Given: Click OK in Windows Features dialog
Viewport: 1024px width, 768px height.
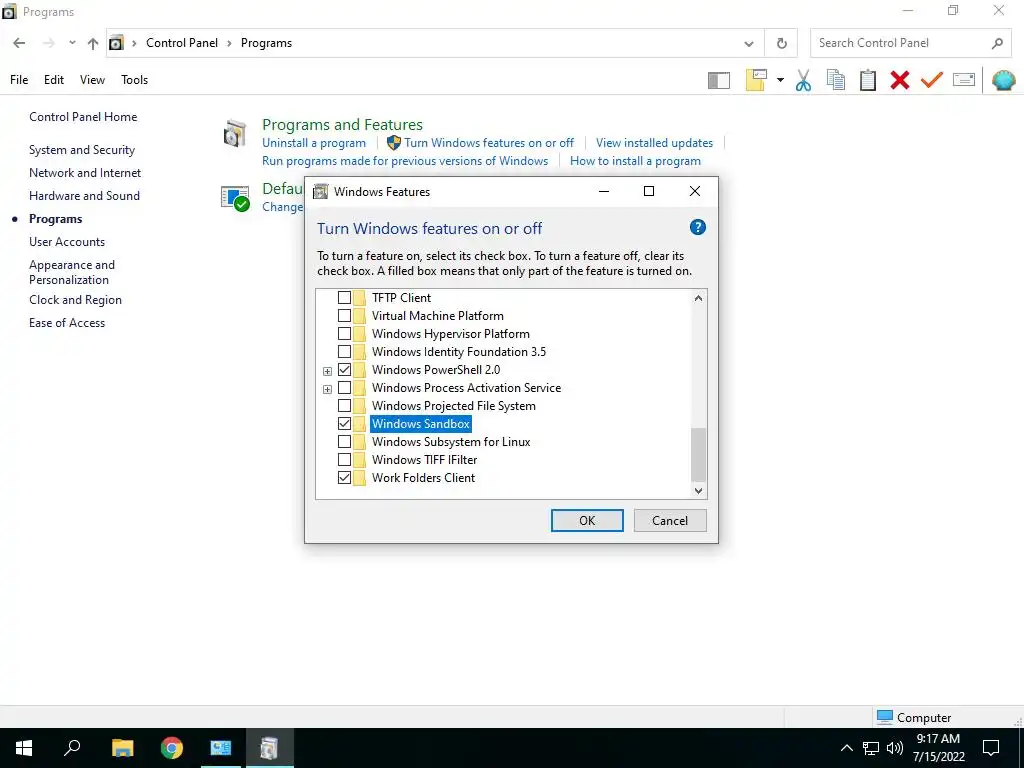Looking at the screenshot, I should (x=587, y=520).
